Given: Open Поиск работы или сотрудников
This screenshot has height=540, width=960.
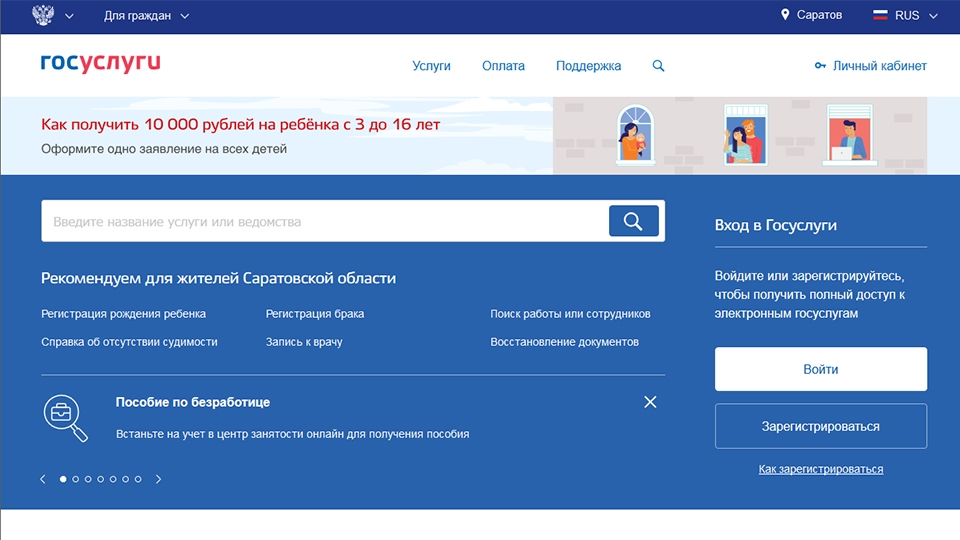Looking at the screenshot, I should click(x=570, y=313).
